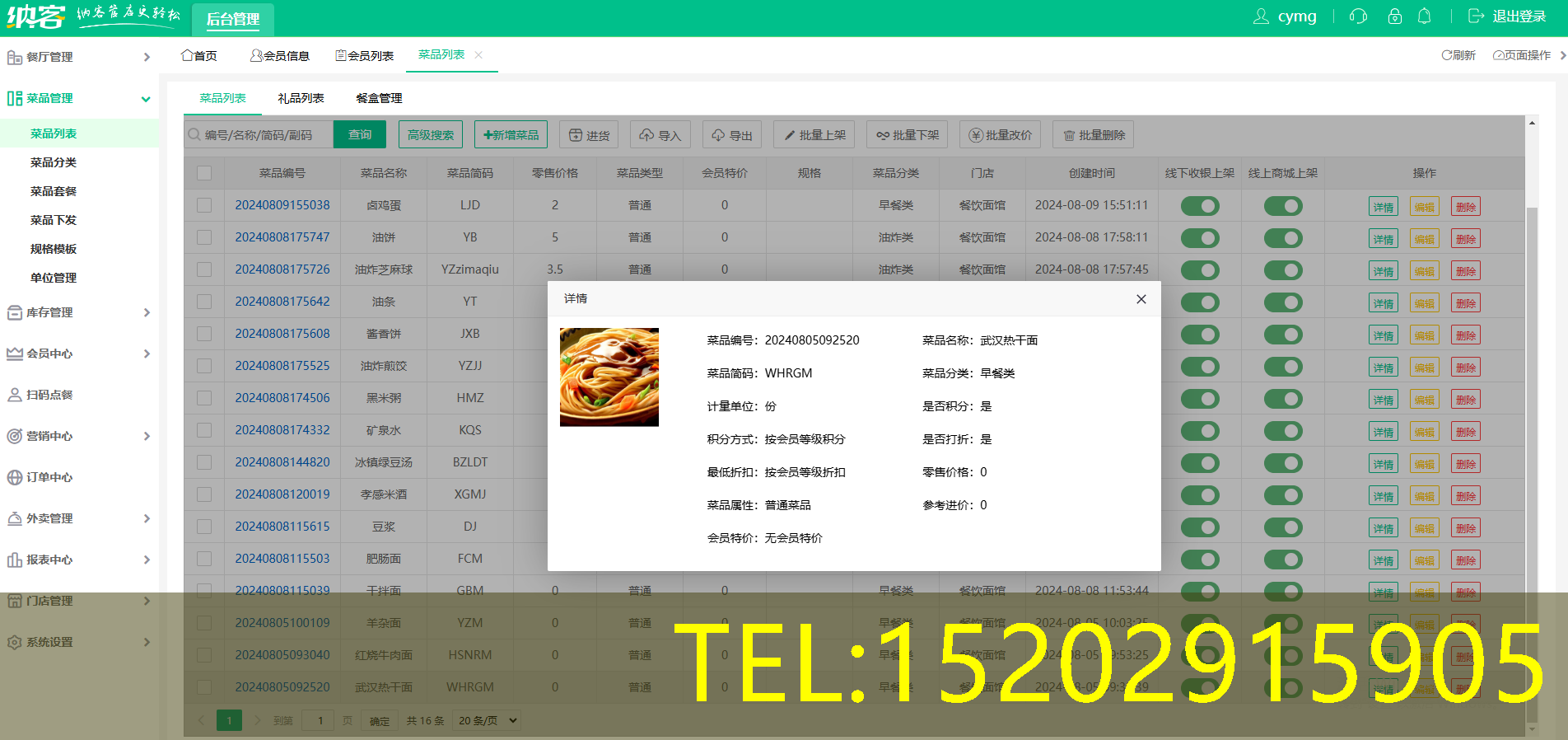Expand the 库存管理 menu chevron
Screen dimensions: 1568x740
click(147, 312)
